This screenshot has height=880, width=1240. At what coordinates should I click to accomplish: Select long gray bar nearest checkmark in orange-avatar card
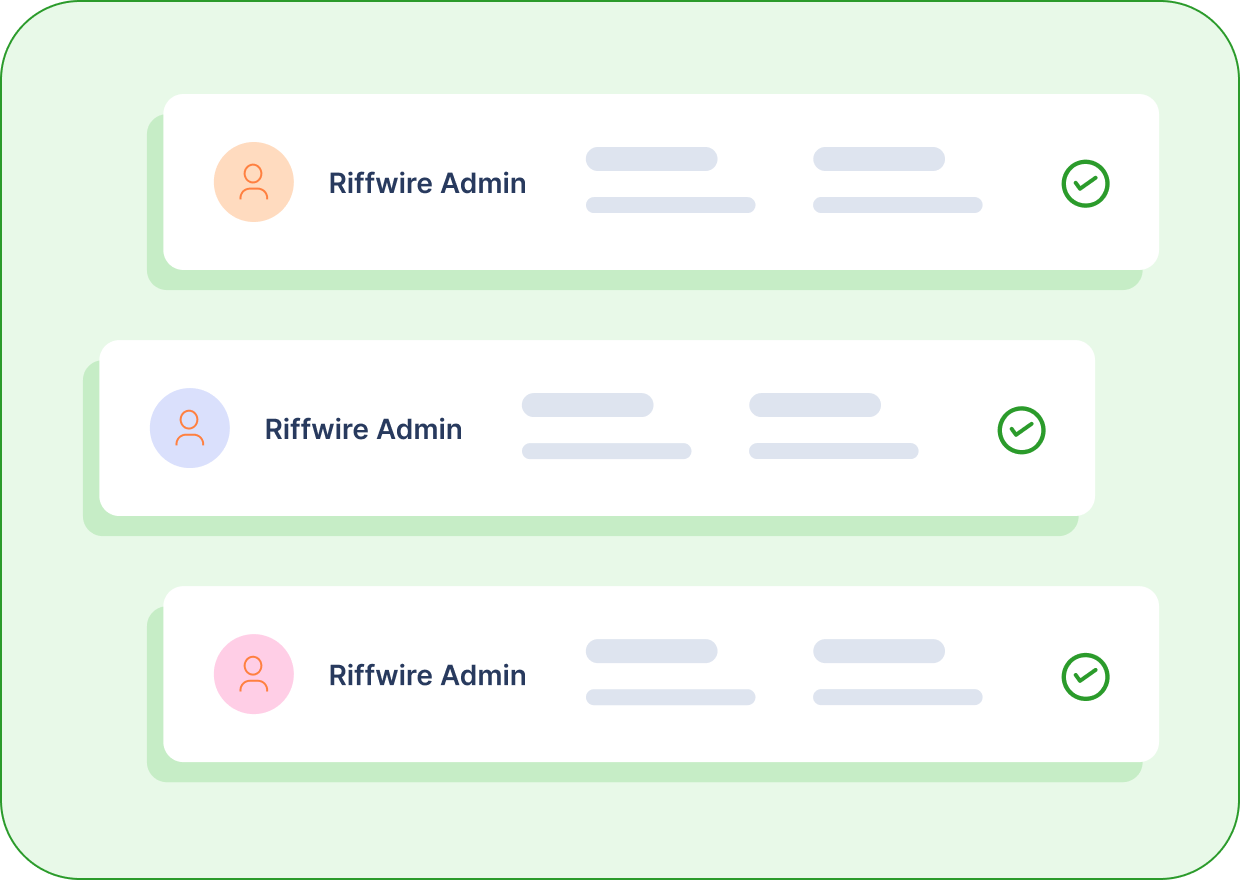click(898, 205)
